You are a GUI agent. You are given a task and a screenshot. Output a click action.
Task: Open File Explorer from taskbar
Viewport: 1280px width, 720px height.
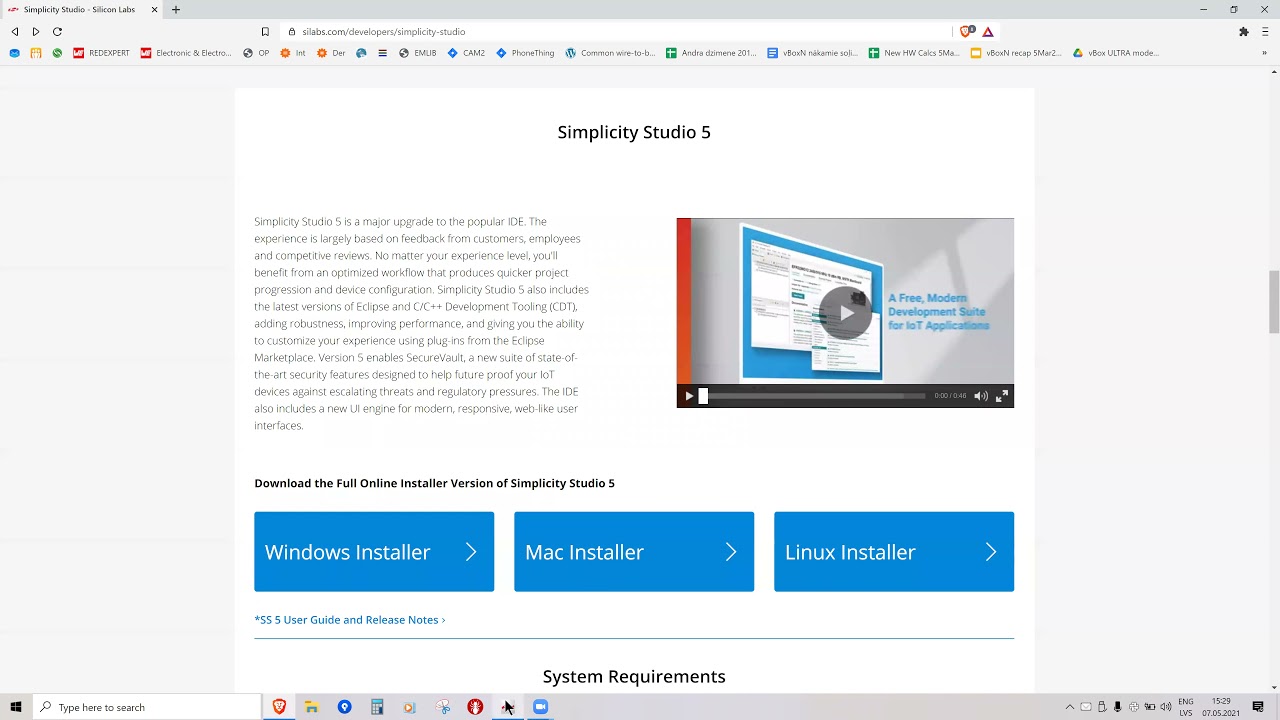coord(312,707)
